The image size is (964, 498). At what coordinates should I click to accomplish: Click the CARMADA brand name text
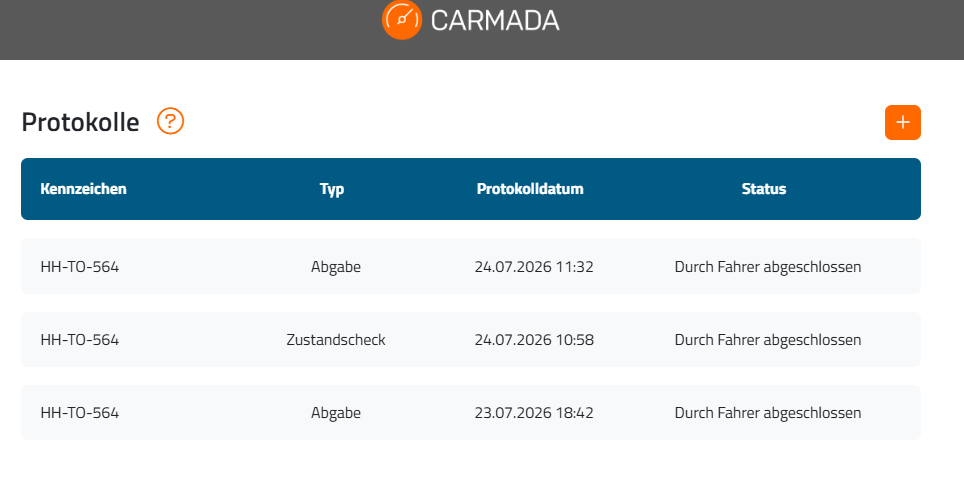click(495, 21)
